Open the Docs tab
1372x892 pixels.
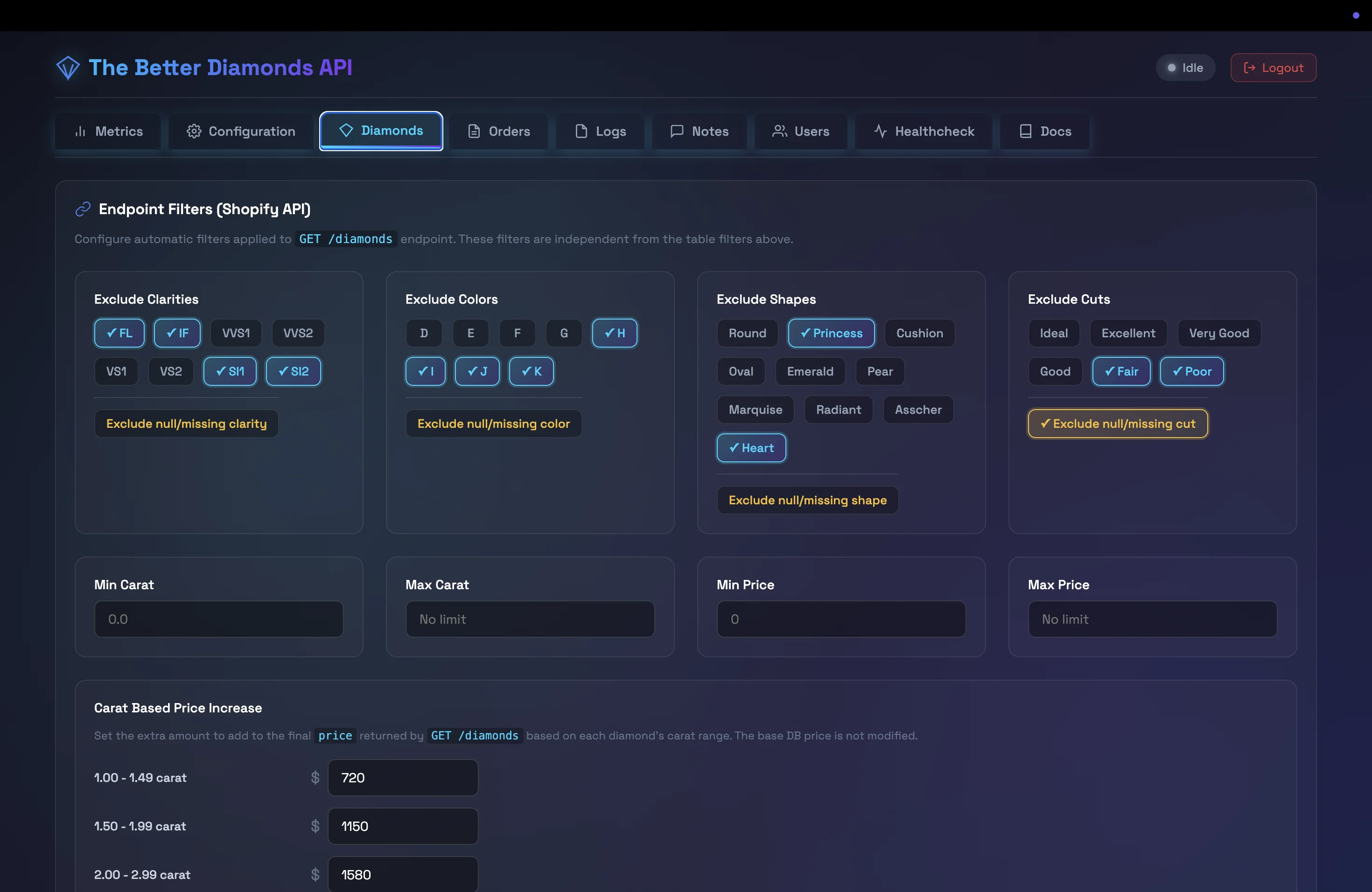(x=1045, y=132)
